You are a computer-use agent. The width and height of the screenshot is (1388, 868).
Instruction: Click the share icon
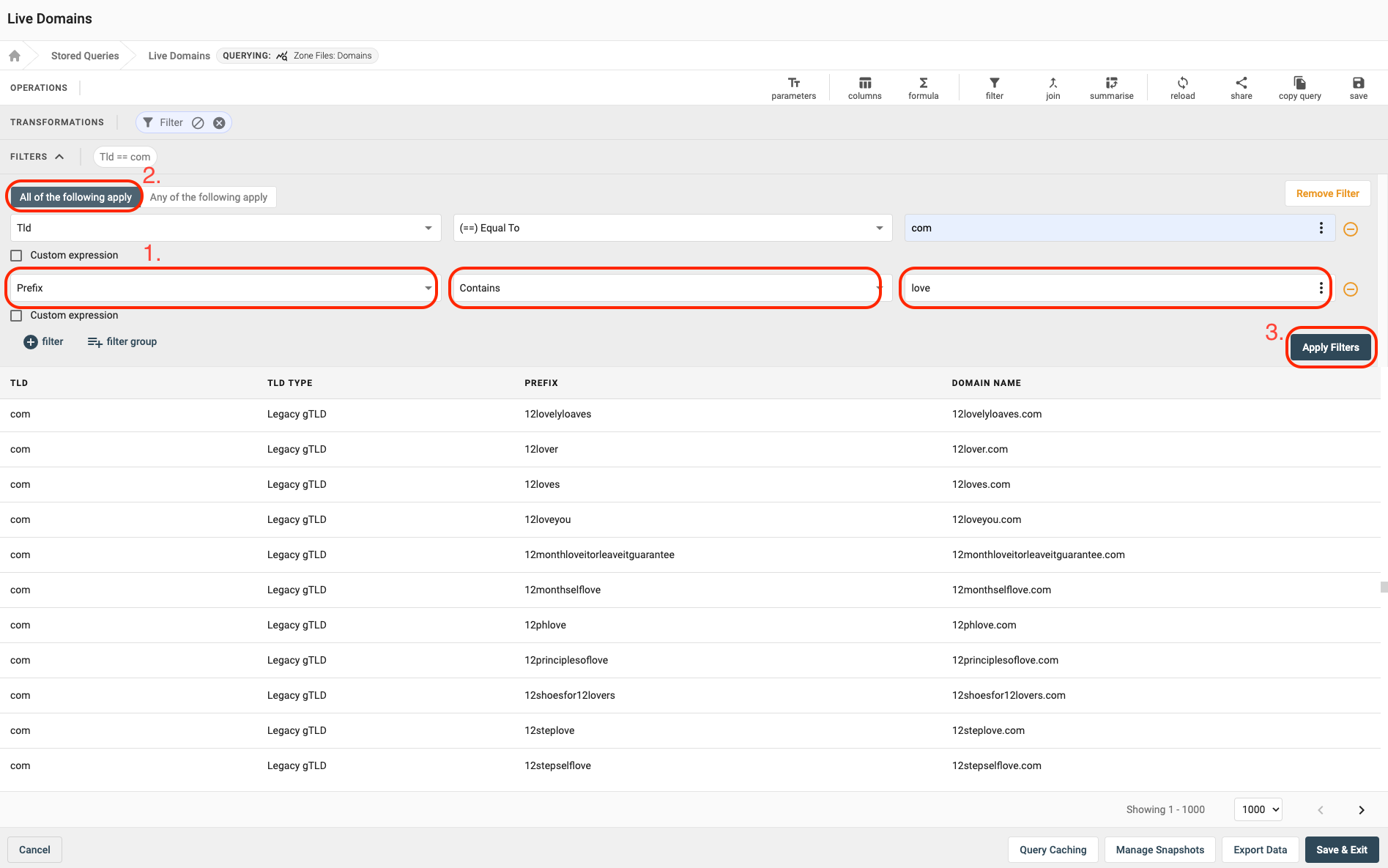tap(1241, 87)
